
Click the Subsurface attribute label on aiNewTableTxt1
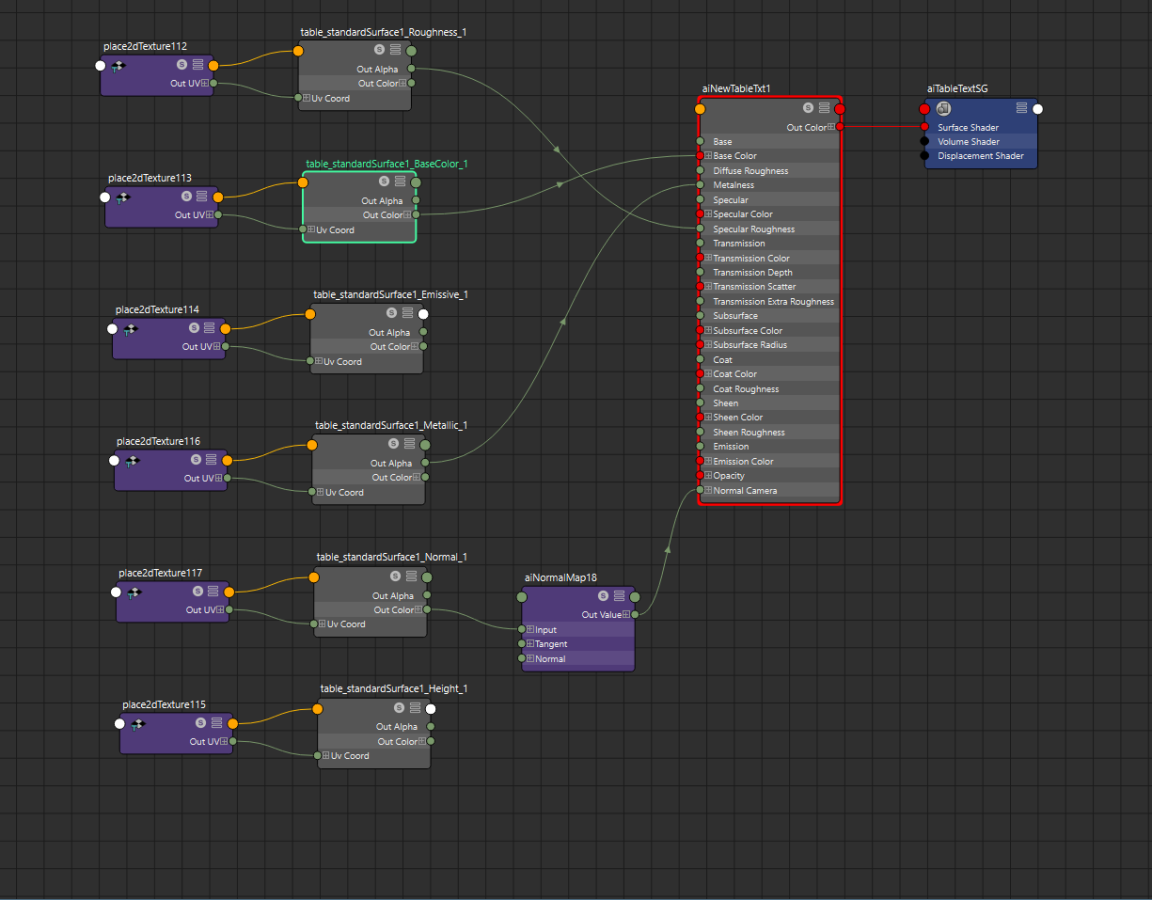[x=735, y=316]
